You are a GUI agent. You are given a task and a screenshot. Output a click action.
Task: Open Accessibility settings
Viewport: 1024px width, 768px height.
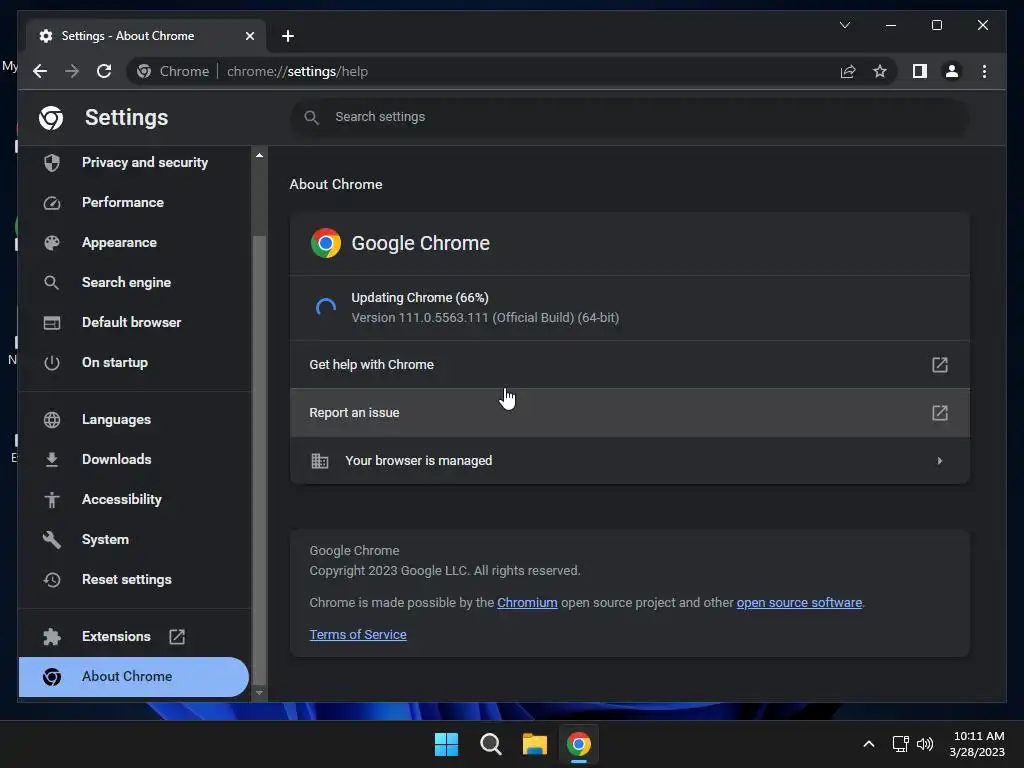(x=121, y=500)
